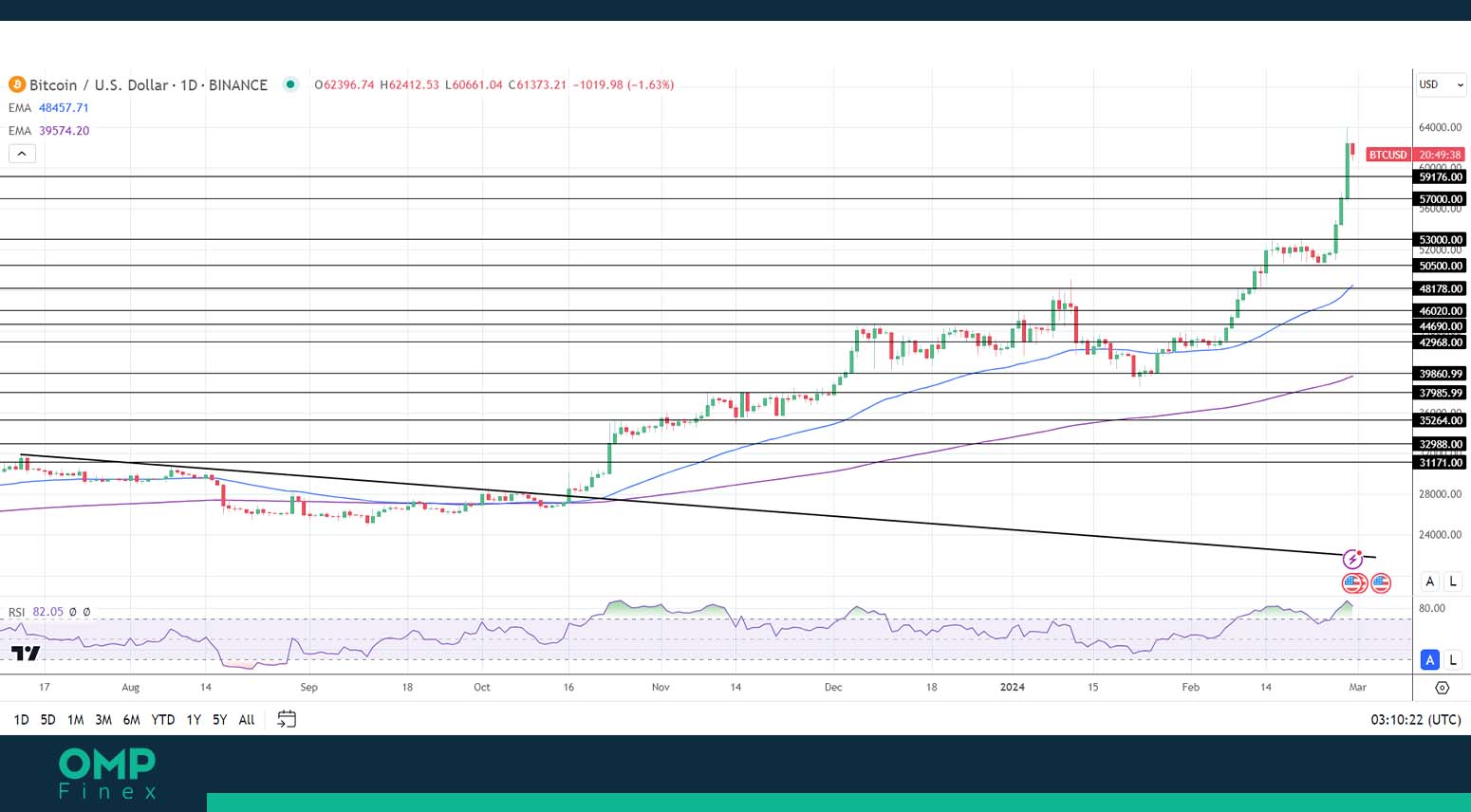Click the second US flag economic event icon

click(x=1381, y=582)
